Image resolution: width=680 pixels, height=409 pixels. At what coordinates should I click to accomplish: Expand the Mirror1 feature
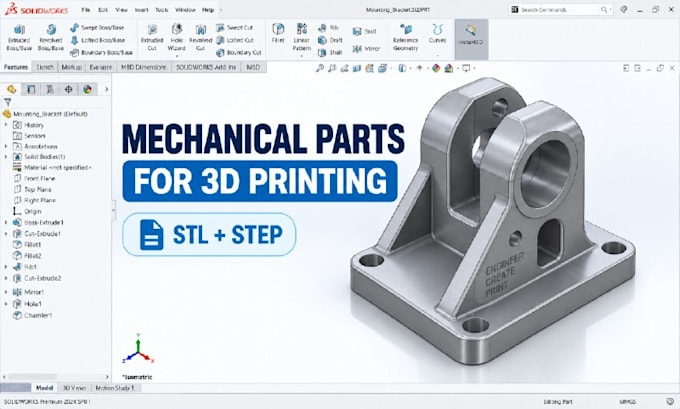pyautogui.click(x=6, y=292)
